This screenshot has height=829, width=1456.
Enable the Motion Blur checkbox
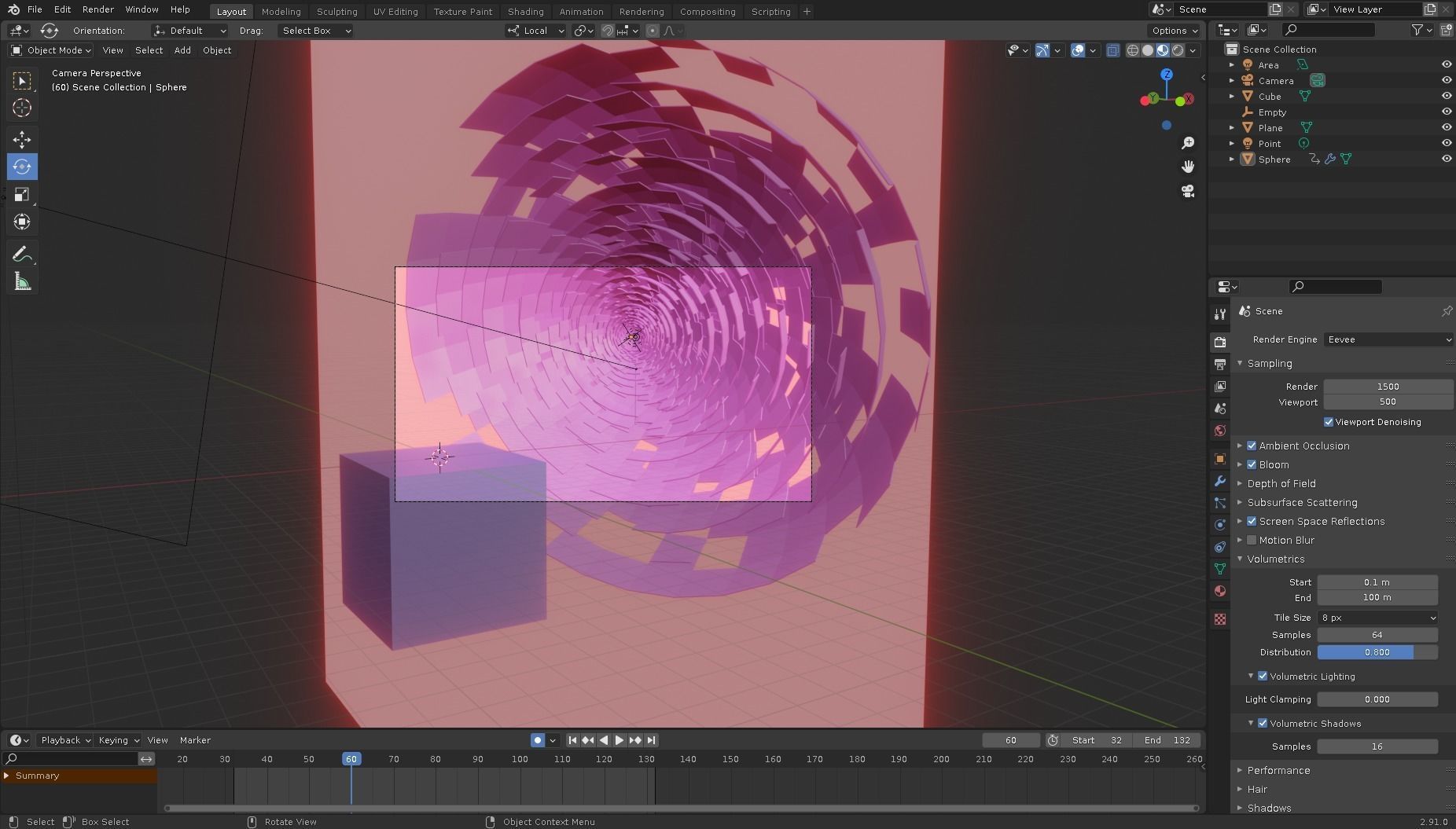pos(1252,540)
